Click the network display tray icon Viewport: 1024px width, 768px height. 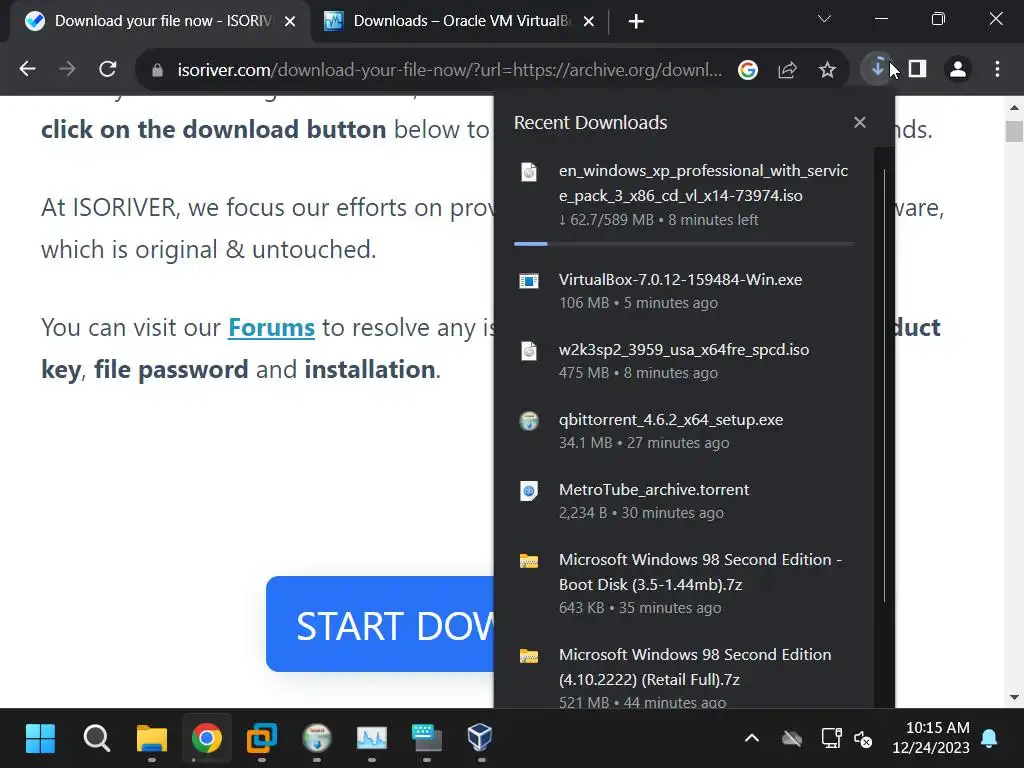(x=831, y=739)
